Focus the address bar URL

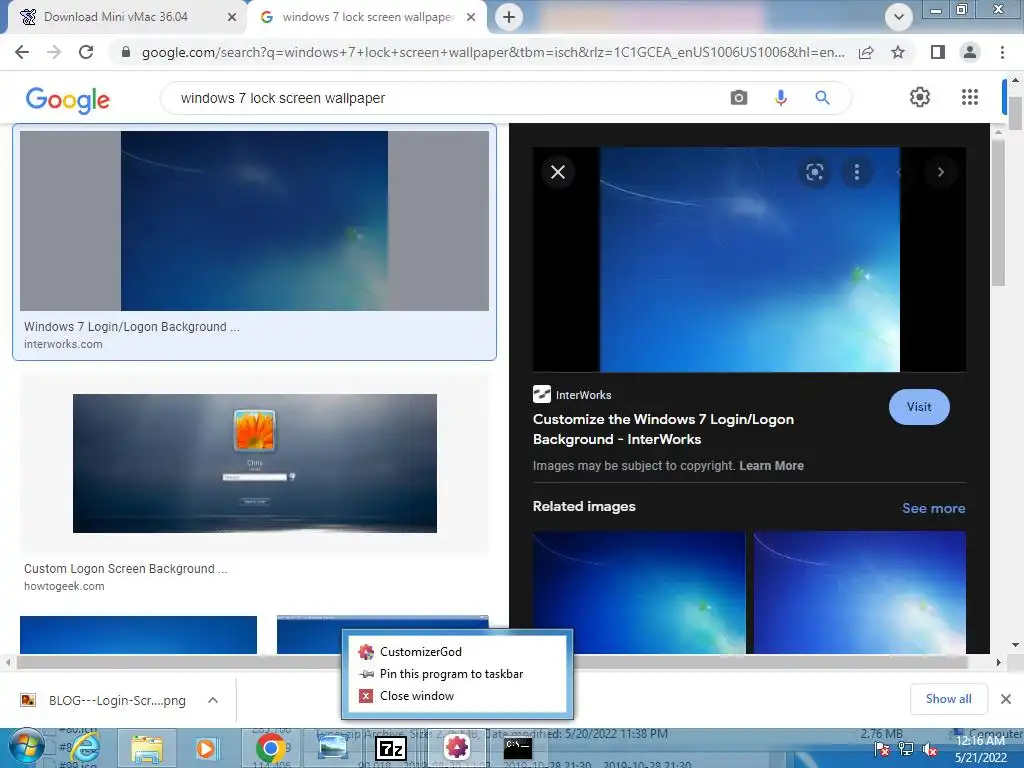coord(493,52)
